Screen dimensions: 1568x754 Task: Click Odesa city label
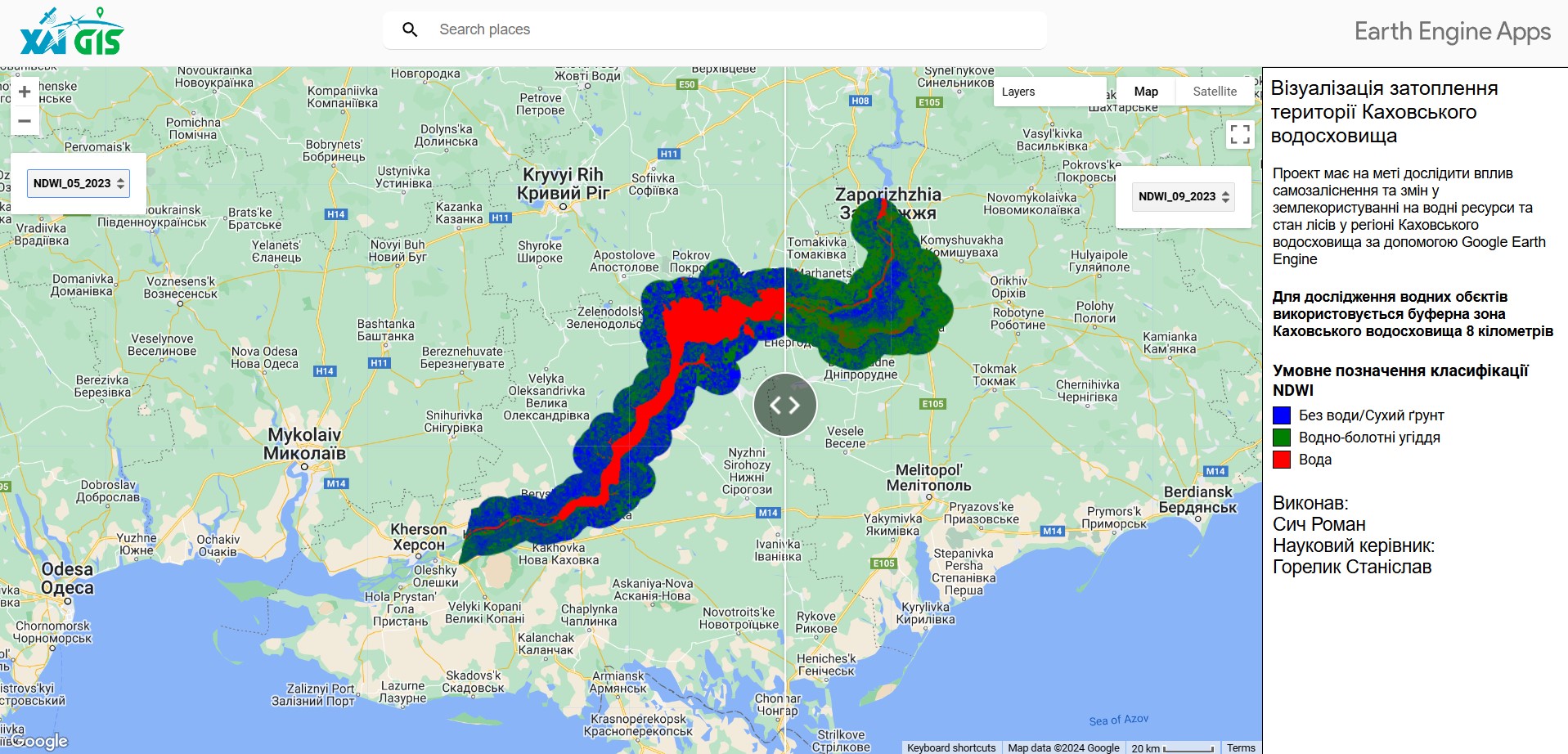coord(67,577)
